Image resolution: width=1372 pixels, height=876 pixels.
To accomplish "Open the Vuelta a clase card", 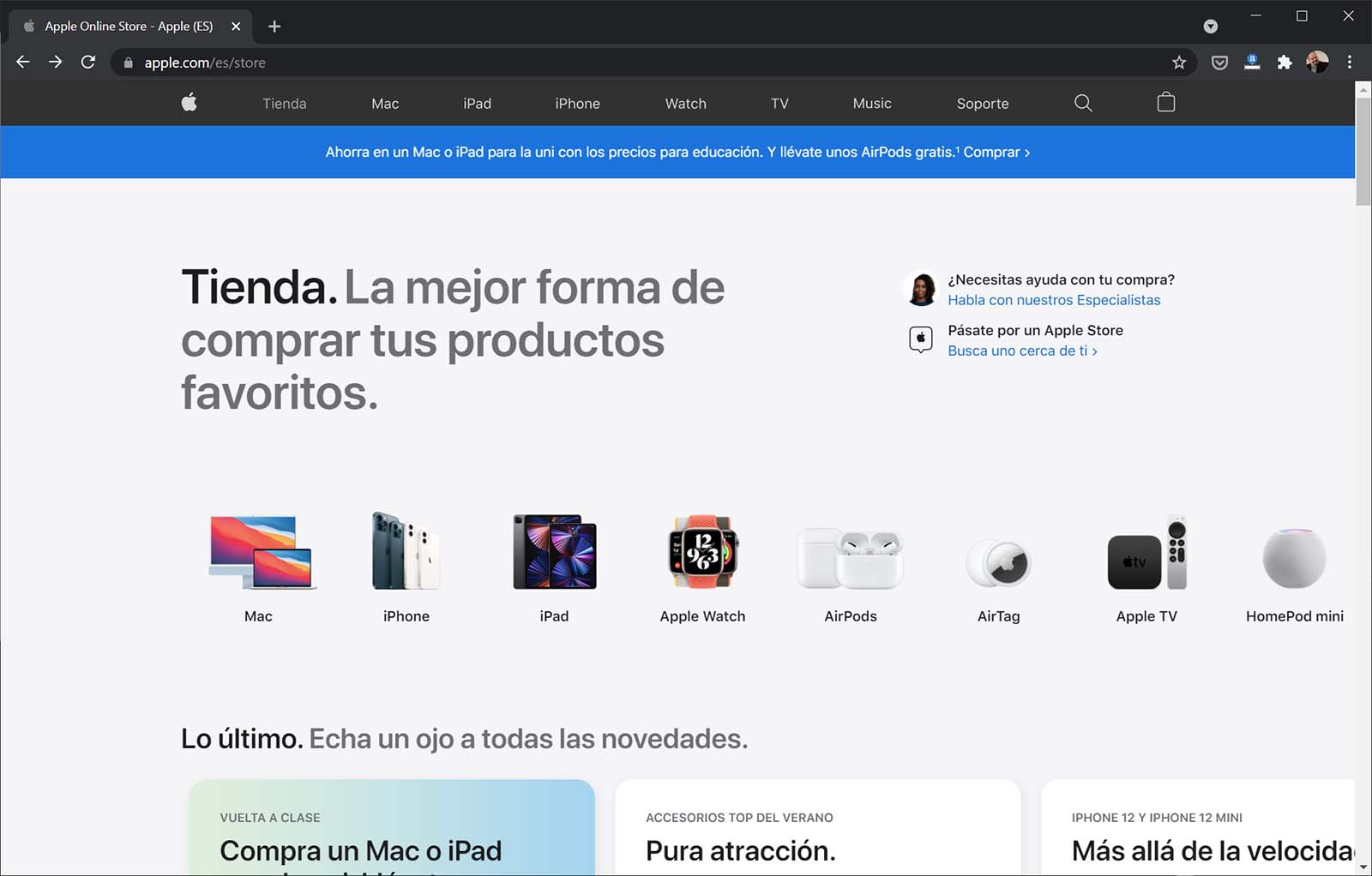I will click(392, 827).
